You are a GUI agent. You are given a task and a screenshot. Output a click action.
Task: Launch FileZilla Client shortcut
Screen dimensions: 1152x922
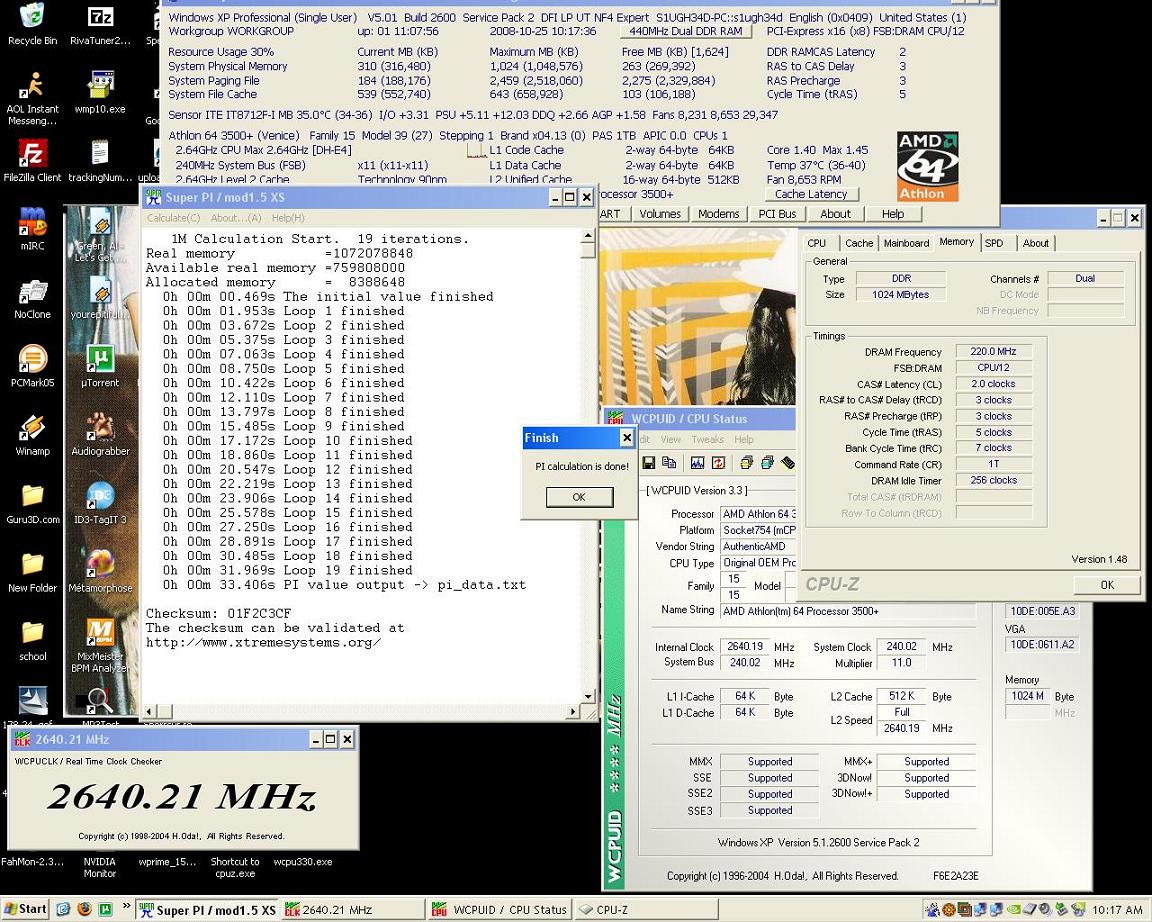[x=32, y=160]
